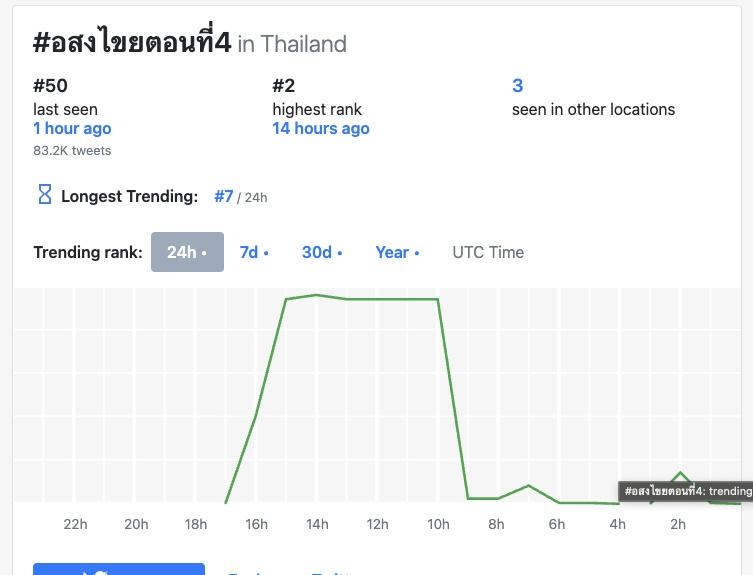Click the '3' other locations link

click(x=517, y=86)
